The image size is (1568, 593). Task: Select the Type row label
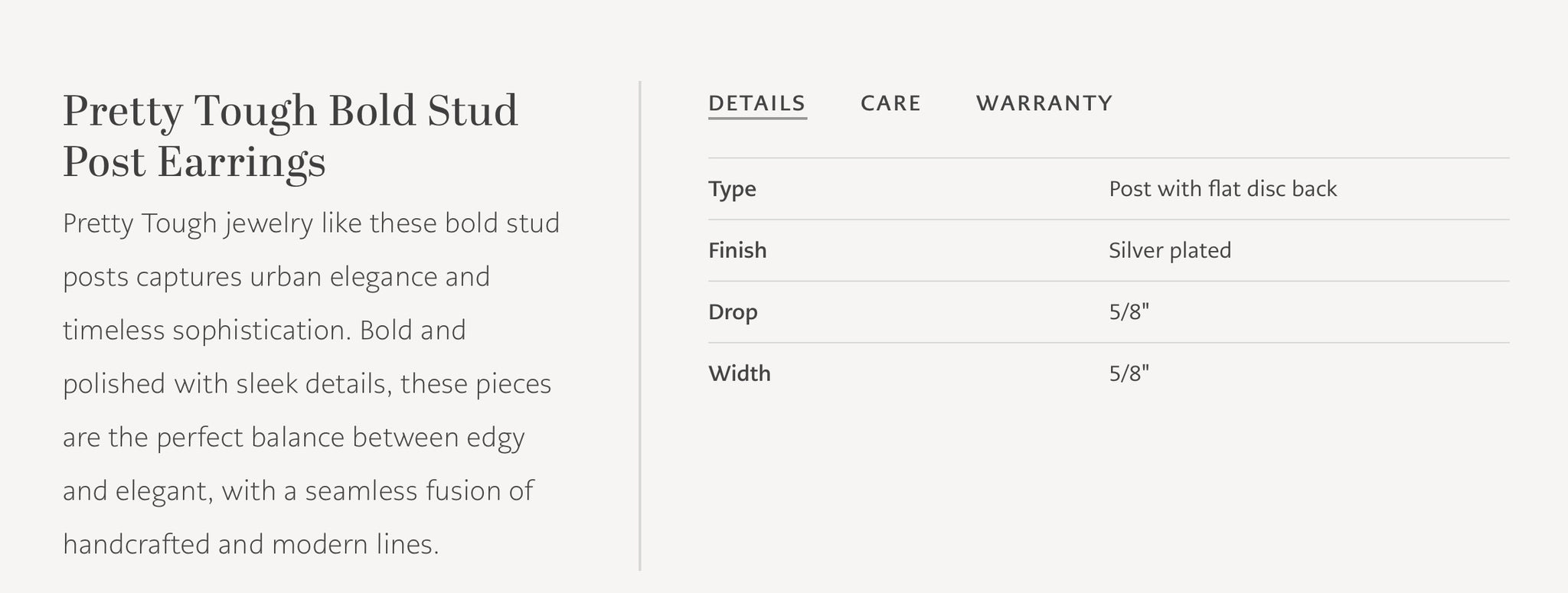(732, 189)
